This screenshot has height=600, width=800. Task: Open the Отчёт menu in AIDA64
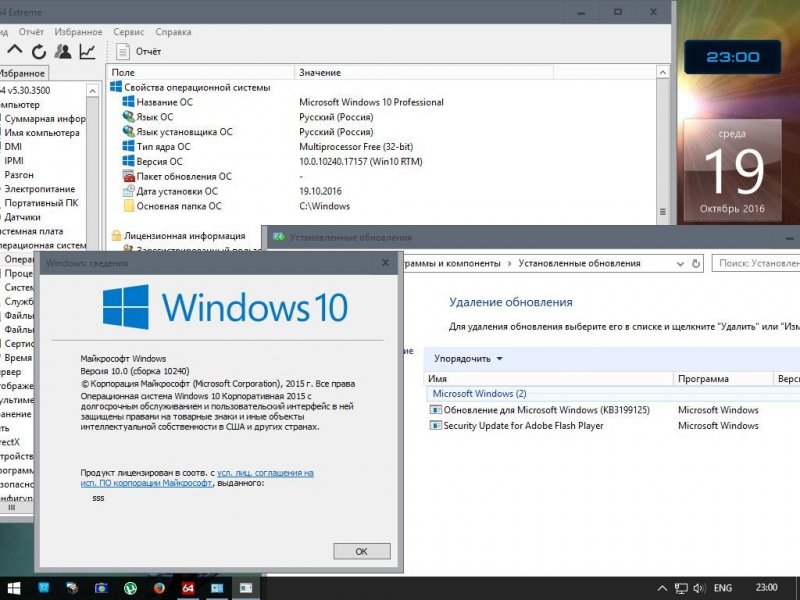pos(31,32)
